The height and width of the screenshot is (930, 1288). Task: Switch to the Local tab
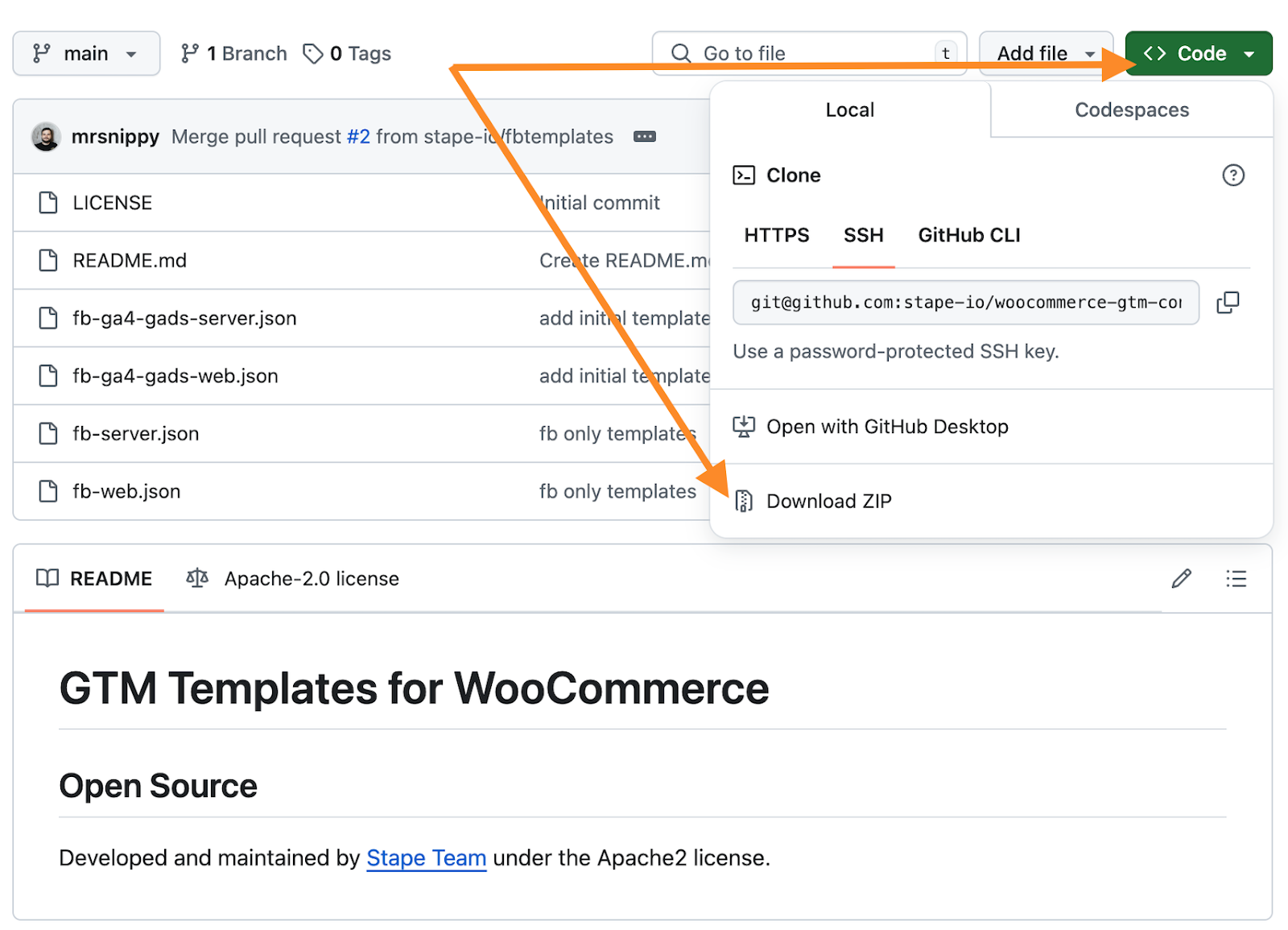(x=850, y=110)
